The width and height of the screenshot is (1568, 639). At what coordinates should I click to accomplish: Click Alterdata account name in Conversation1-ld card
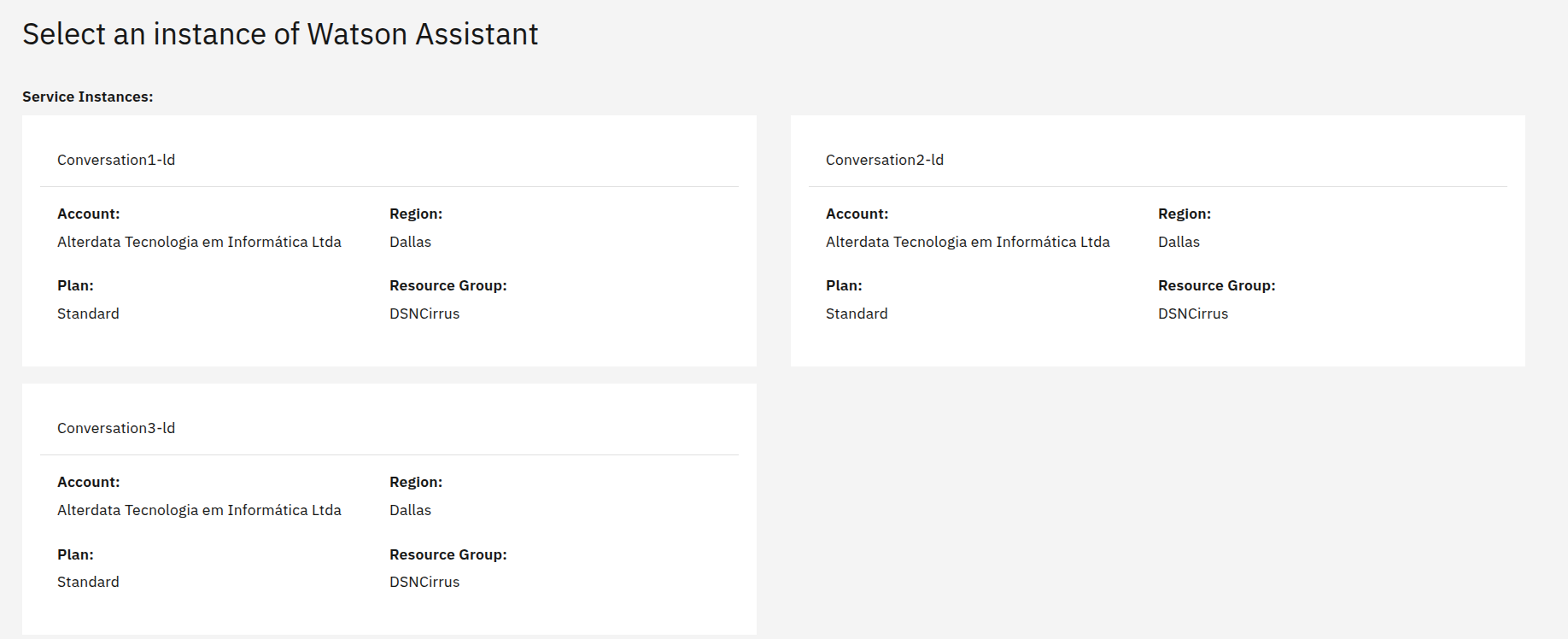click(x=199, y=242)
